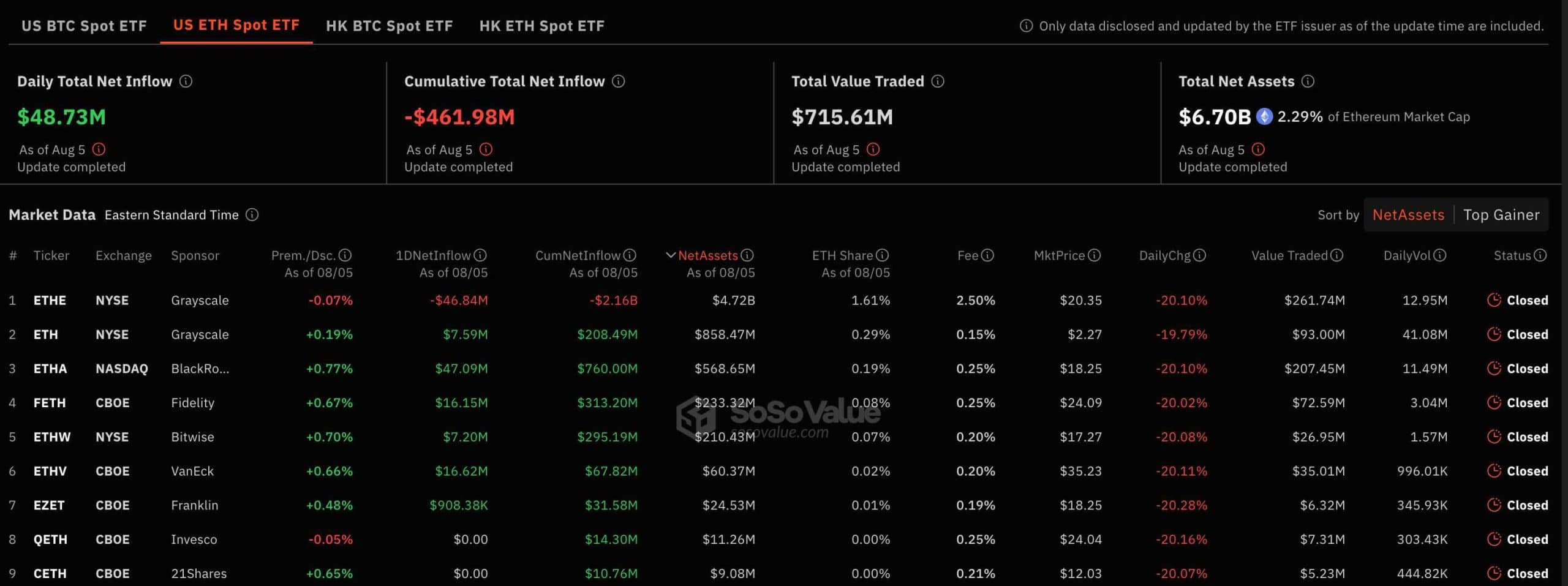
Task: Switch to US BTC Spot ETF tab
Action: point(84,26)
